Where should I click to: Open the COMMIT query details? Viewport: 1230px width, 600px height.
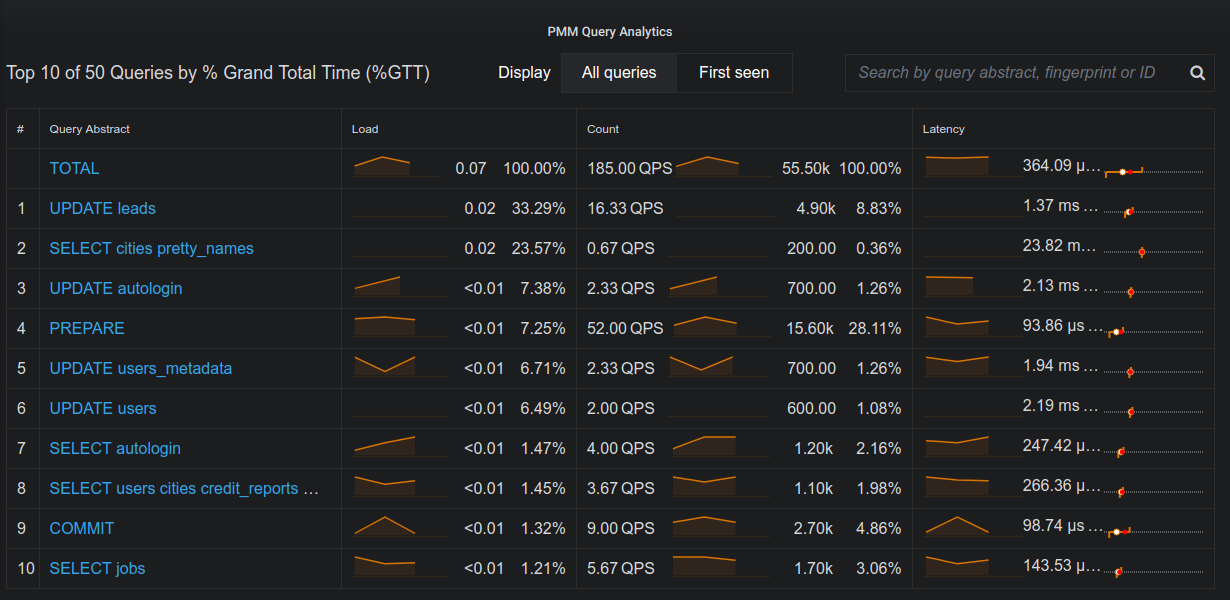coord(82,528)
